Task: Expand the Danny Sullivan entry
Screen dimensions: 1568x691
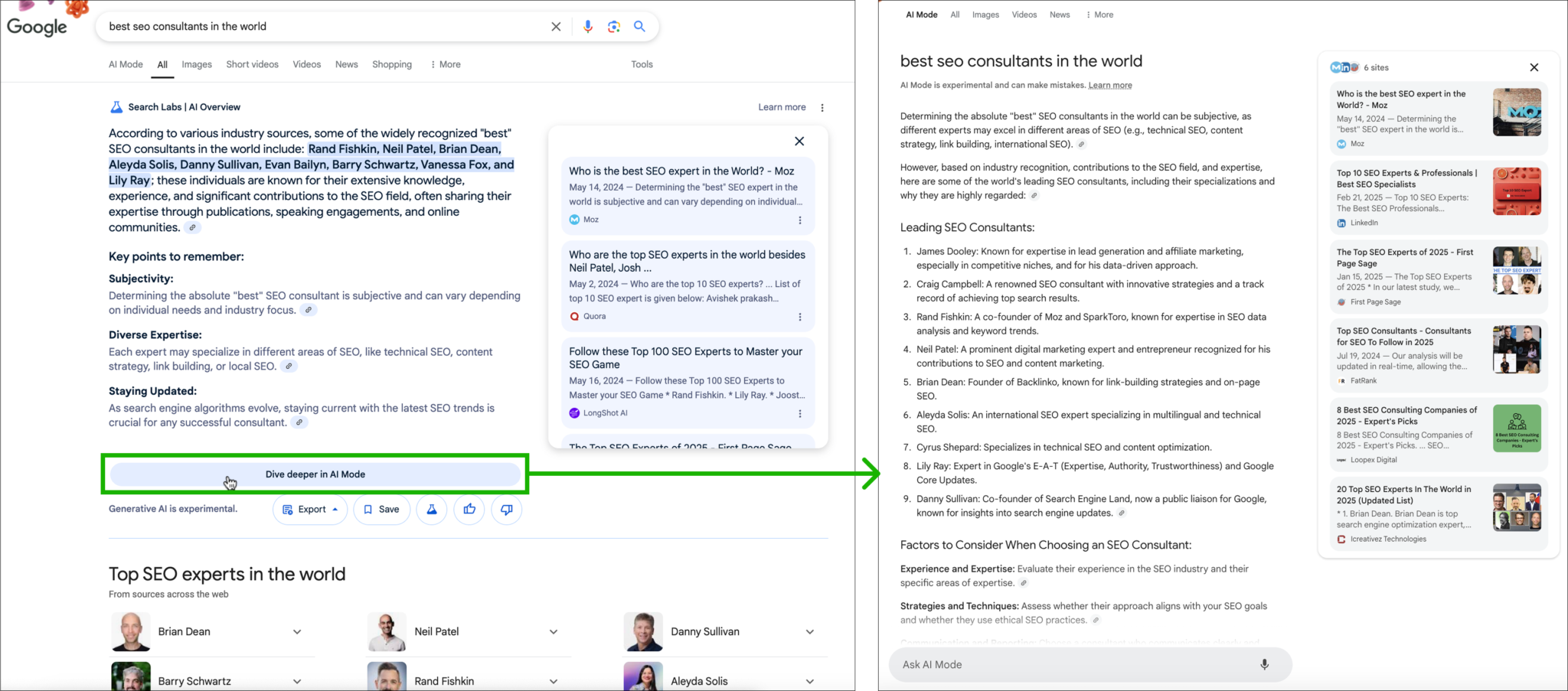Action: point(809,632)
